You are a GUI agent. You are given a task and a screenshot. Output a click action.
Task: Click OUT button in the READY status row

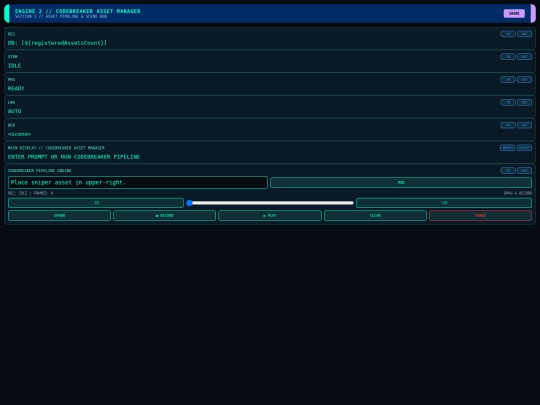point(524,80)
